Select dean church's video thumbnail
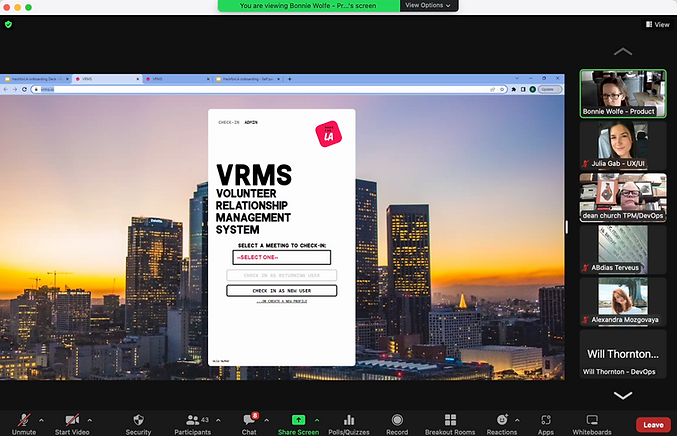Image resolution: width=677 pixels, height=436 pixels. 623,198
